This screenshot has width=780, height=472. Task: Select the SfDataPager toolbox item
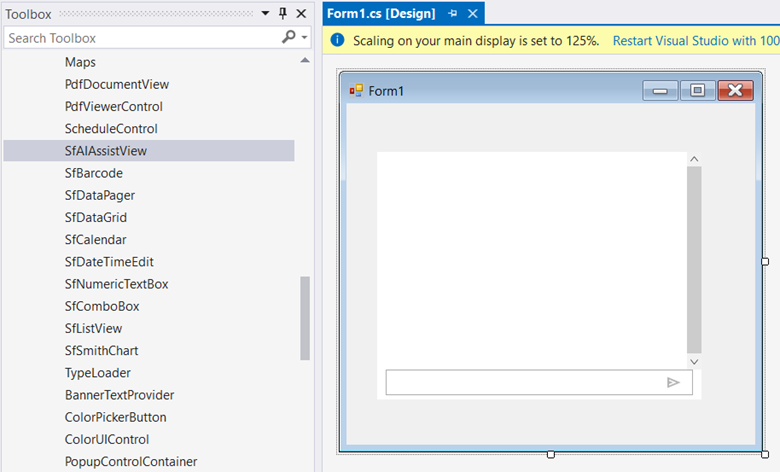click(x=99, y=195)
